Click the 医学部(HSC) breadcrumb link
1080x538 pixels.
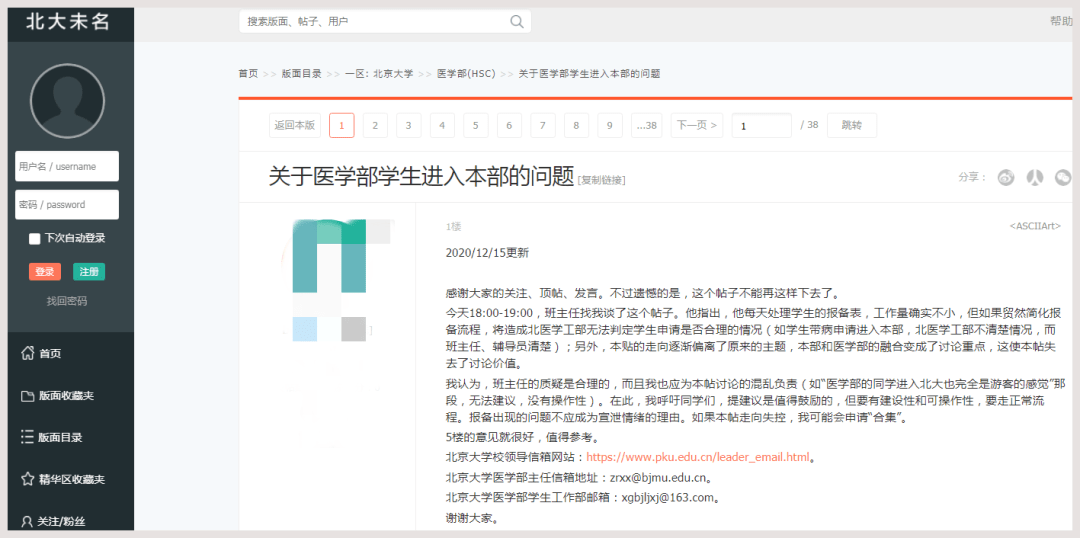[466, 74]
